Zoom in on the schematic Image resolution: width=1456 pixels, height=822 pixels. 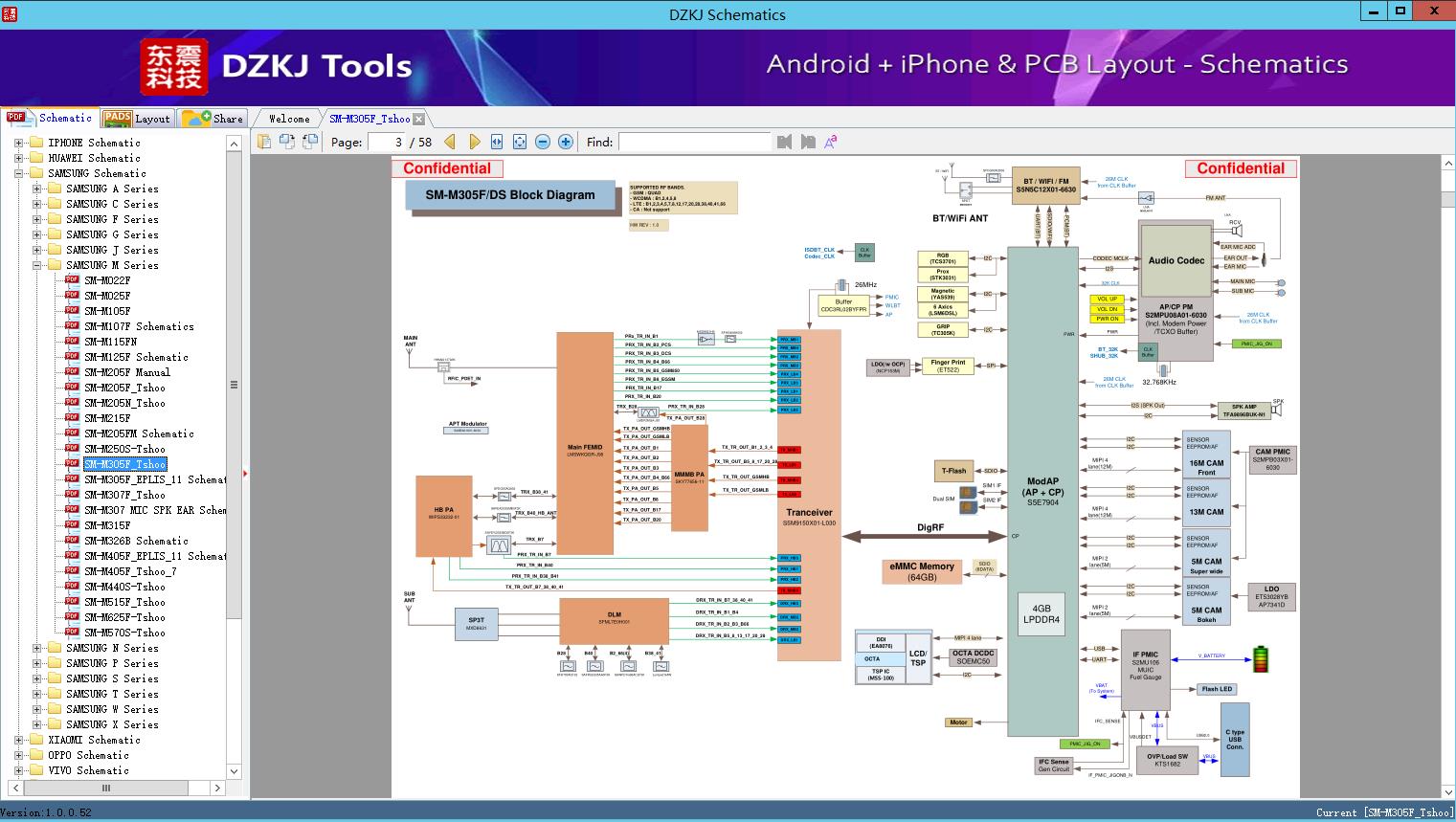[566, 142]
